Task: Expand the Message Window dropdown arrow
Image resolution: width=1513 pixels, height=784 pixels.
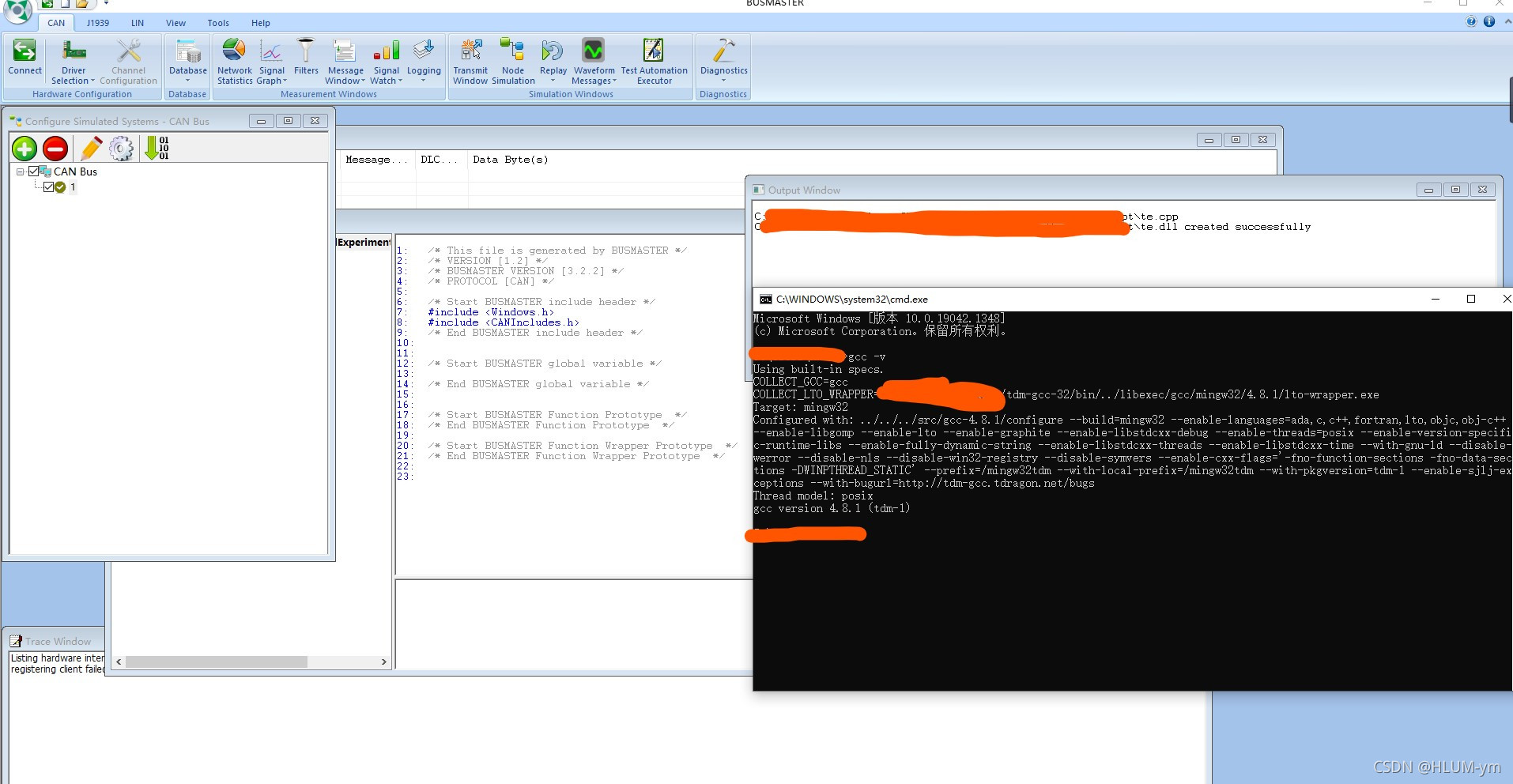Action: [x=363, y=81]
